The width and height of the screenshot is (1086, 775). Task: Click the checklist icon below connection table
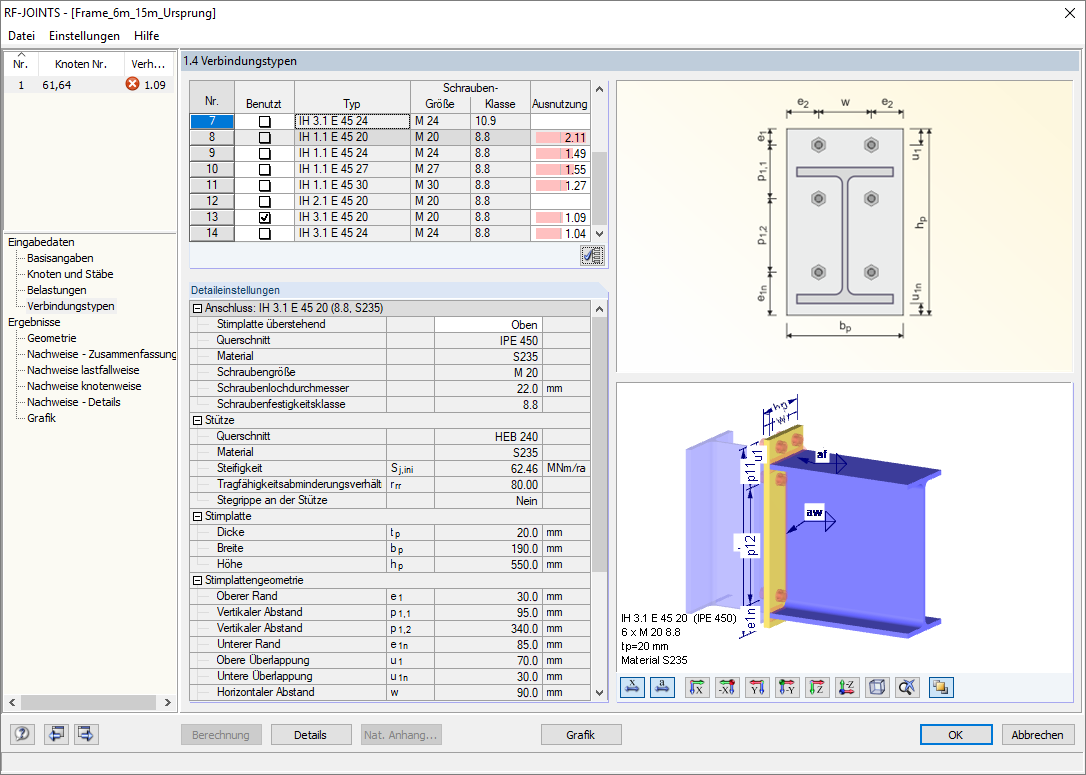pos(592,256)
